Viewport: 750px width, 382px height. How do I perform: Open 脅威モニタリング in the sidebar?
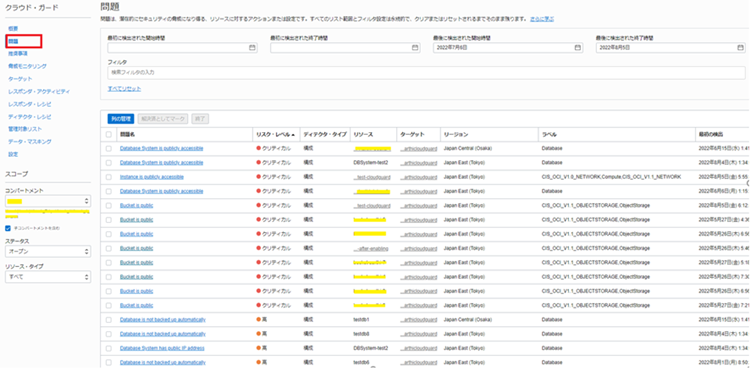click(27, 66)
